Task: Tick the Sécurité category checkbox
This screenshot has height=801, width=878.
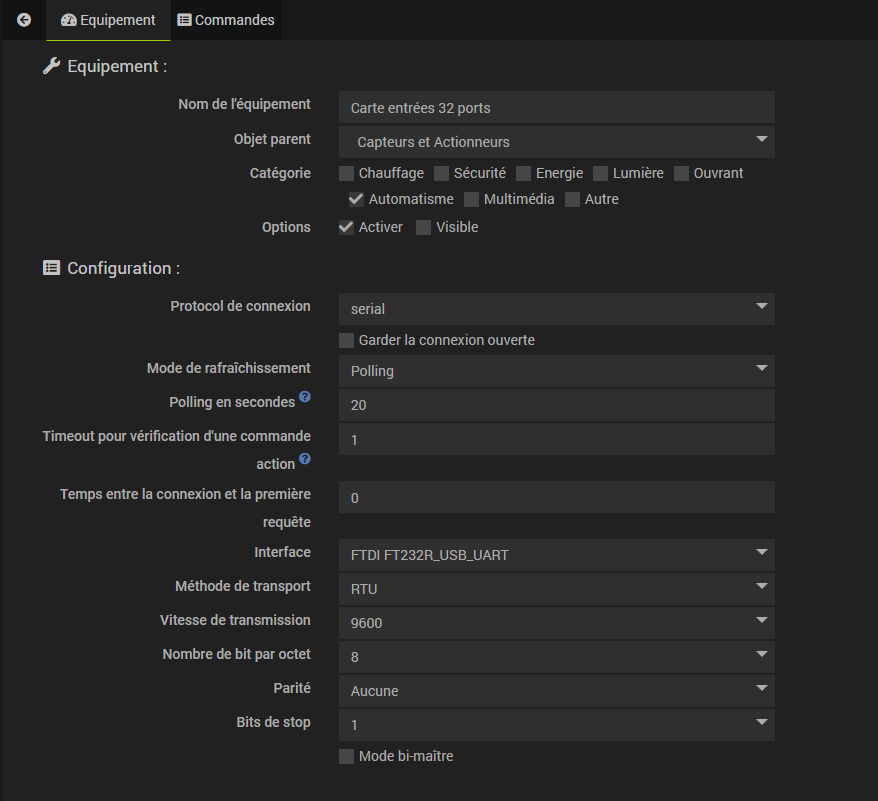Action: tap(442, 174)
